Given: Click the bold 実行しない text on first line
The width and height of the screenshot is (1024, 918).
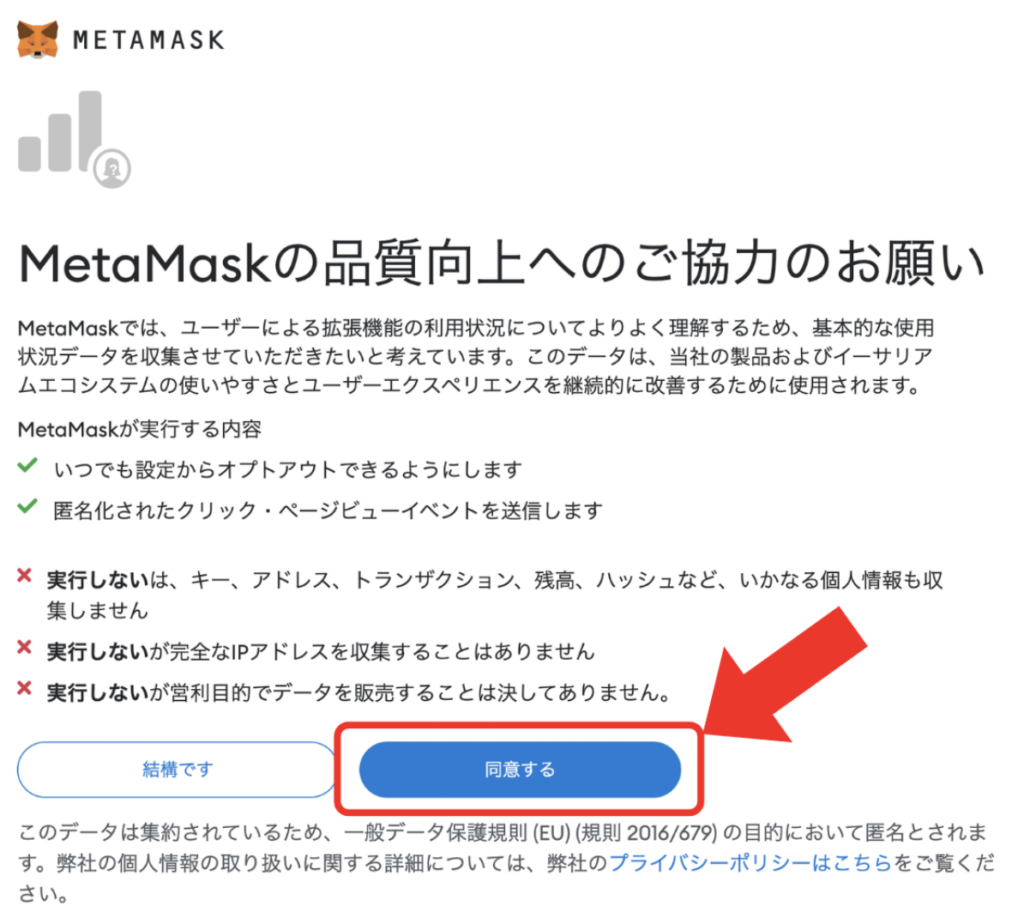Looking at the screenshot, I should (98, 580).
